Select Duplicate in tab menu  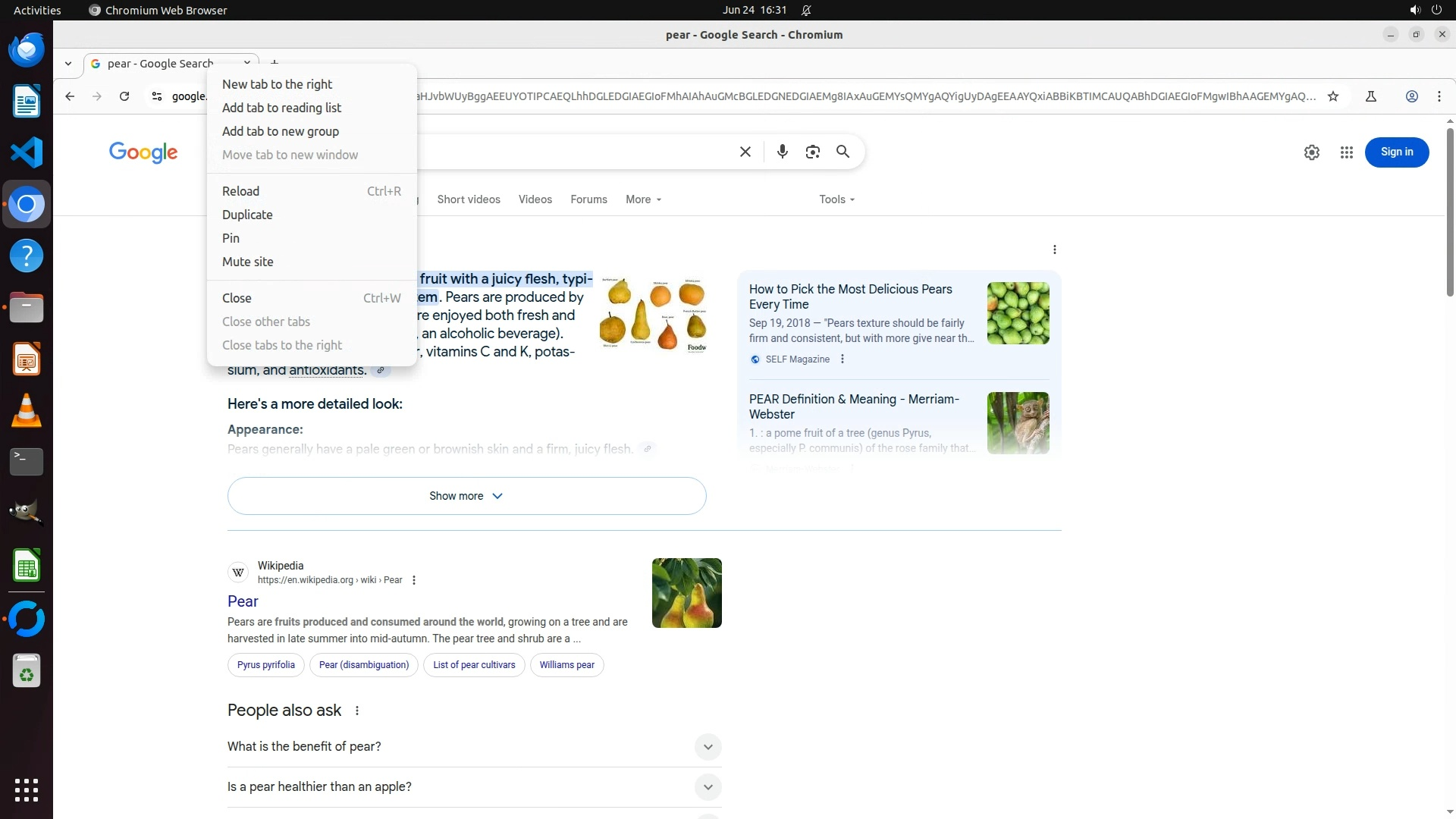[x=247, y=215]
